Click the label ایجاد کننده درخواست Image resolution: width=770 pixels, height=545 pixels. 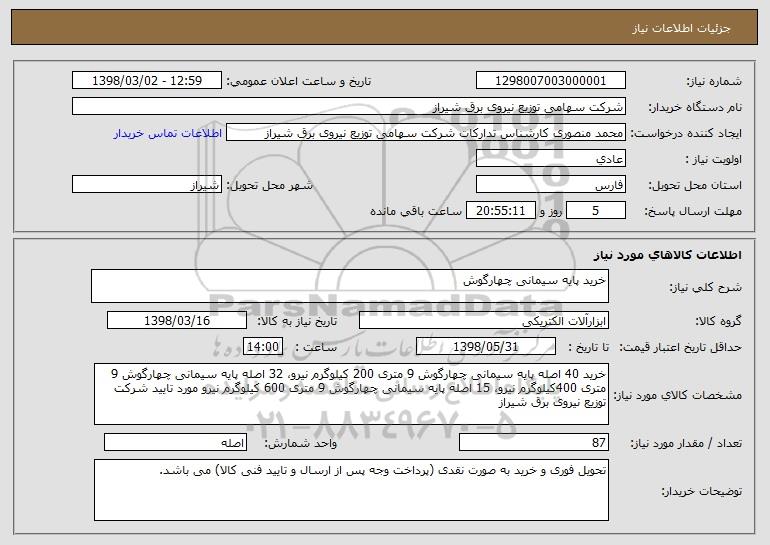pos(686,134)
